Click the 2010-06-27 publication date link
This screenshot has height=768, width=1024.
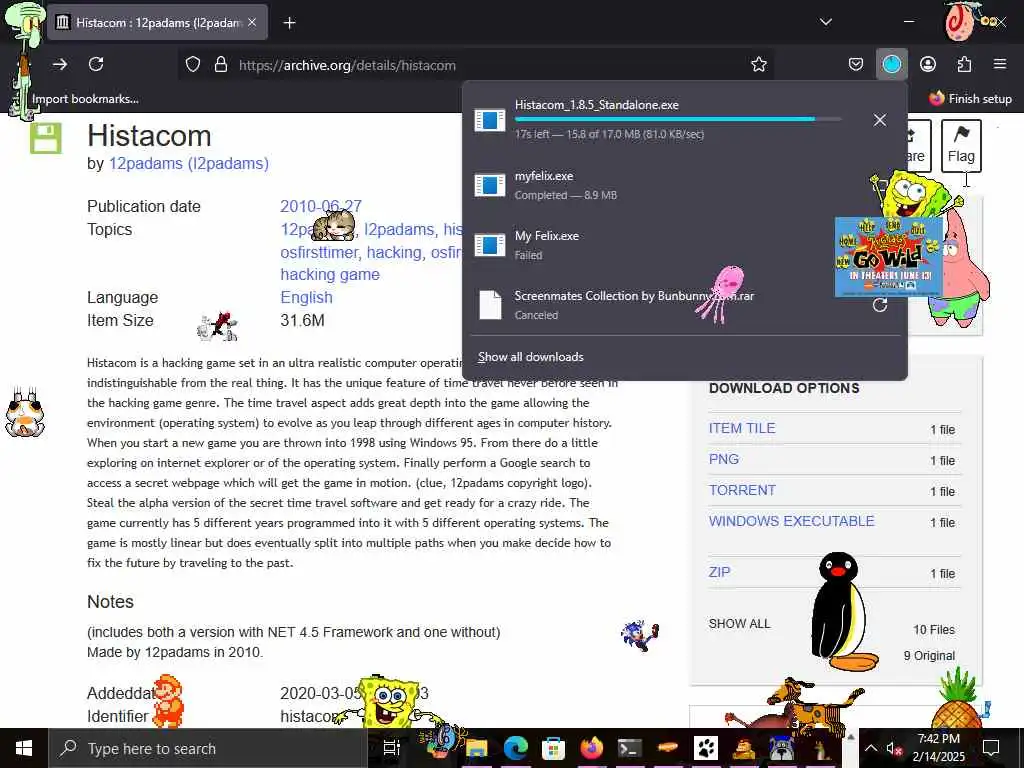tap(321, 206)
